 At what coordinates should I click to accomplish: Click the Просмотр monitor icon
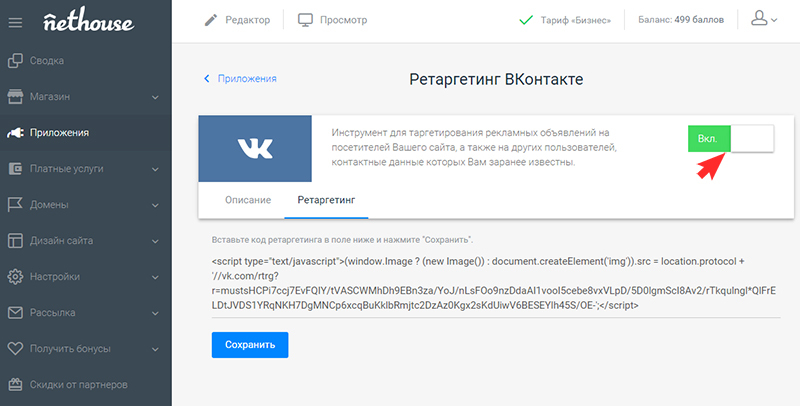[305, 20]
